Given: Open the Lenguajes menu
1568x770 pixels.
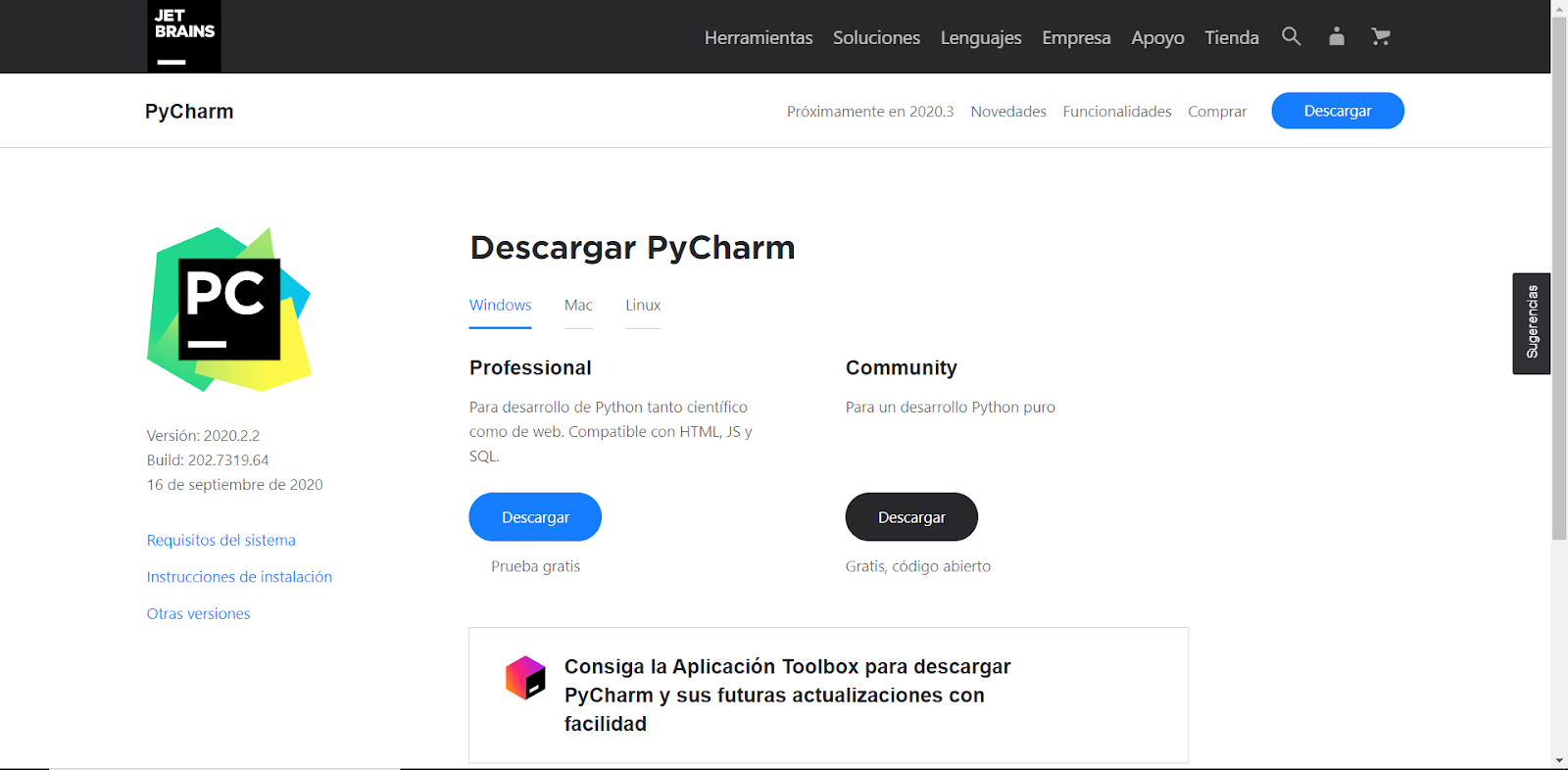Looking at the screenshot, I should 981,37.
